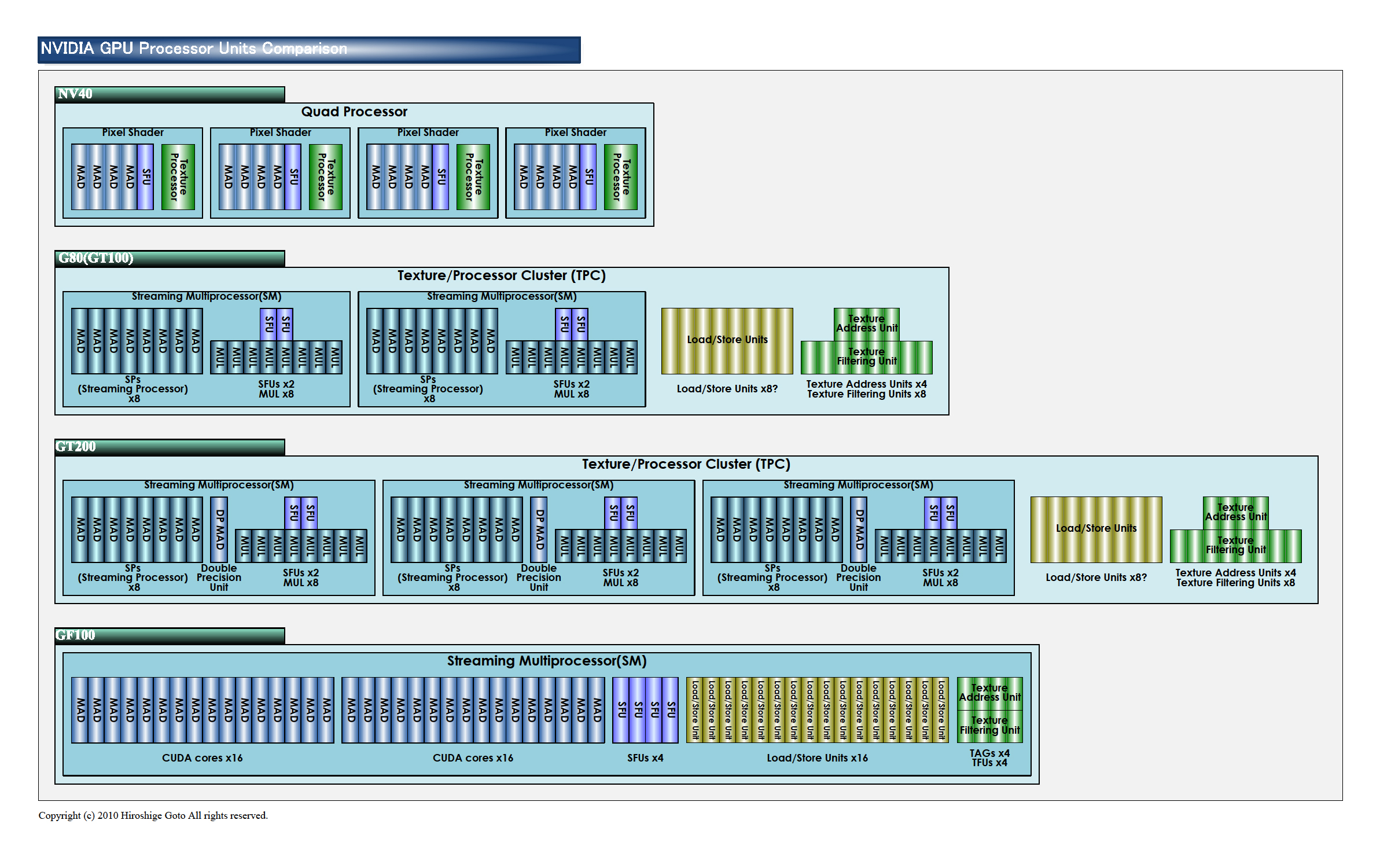
Task: Select the NV40 section header bar
Action: point(169,94)
